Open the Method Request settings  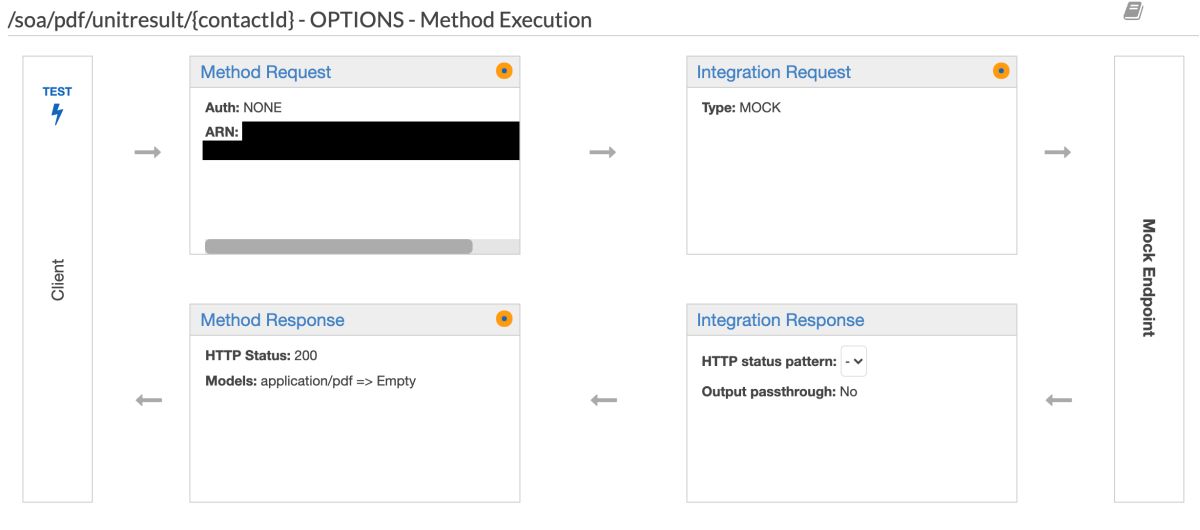266,72
